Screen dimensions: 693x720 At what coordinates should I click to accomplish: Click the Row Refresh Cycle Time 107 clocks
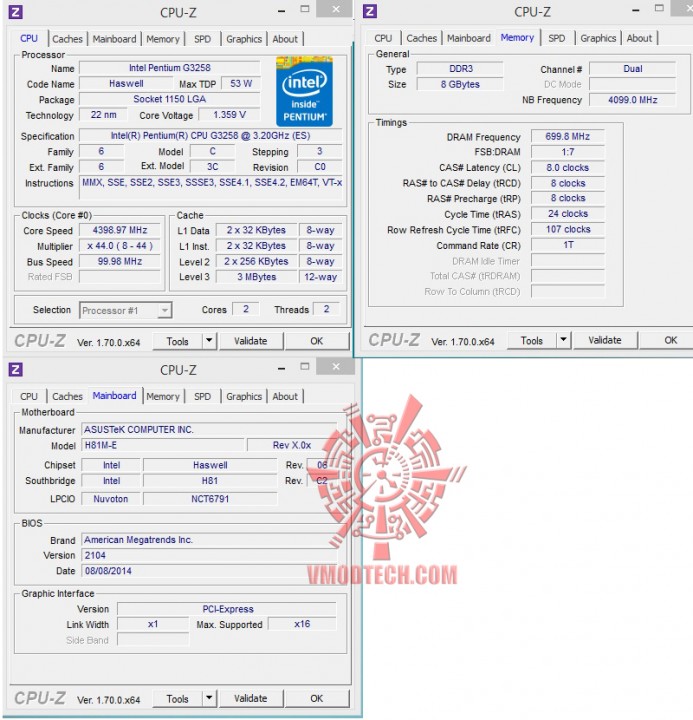point(568,229)
